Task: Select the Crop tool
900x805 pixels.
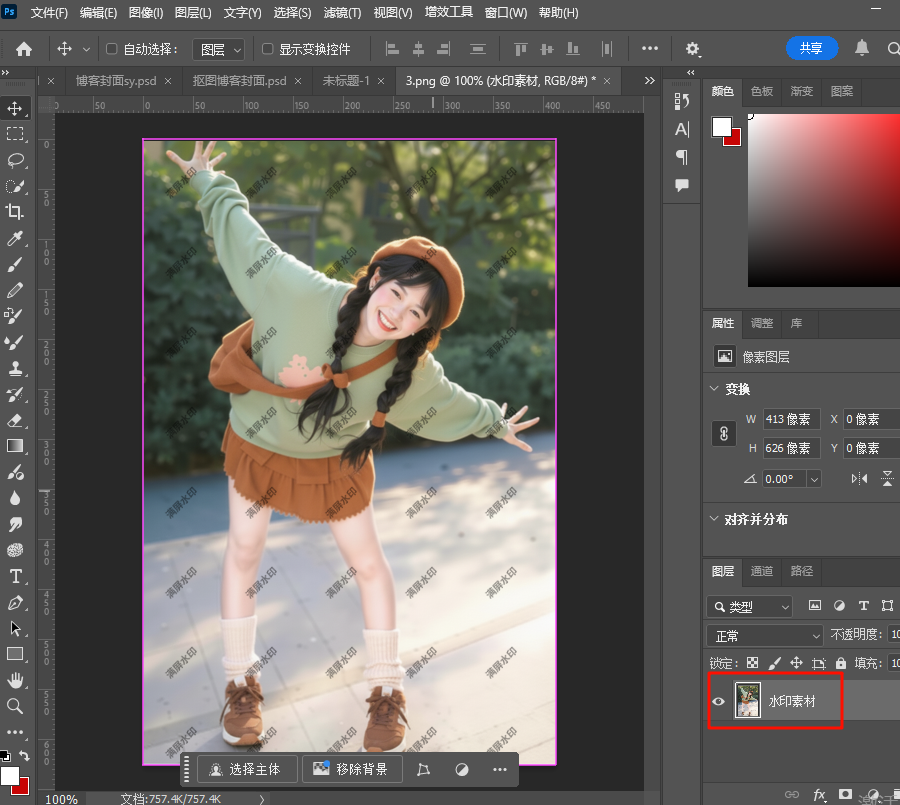Action: pos(16,212)
